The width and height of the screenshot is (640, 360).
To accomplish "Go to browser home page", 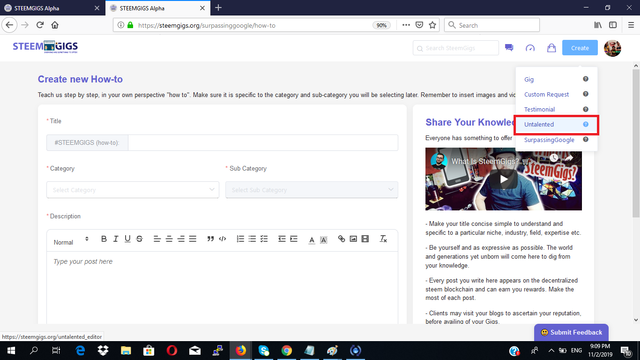I will (x=55, y=25).
